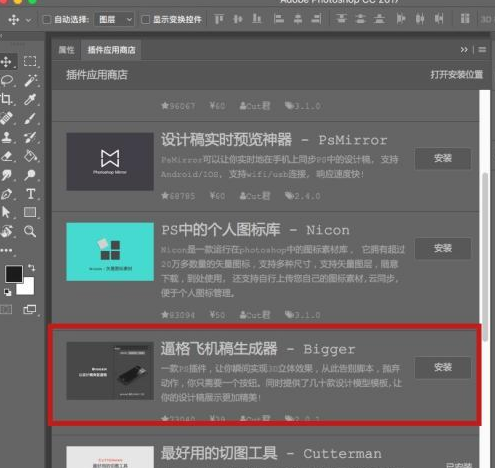The height and width of the screenshot is (468, 495).
Task: Select the Rectangular Marquee tool
Action: 30,62
